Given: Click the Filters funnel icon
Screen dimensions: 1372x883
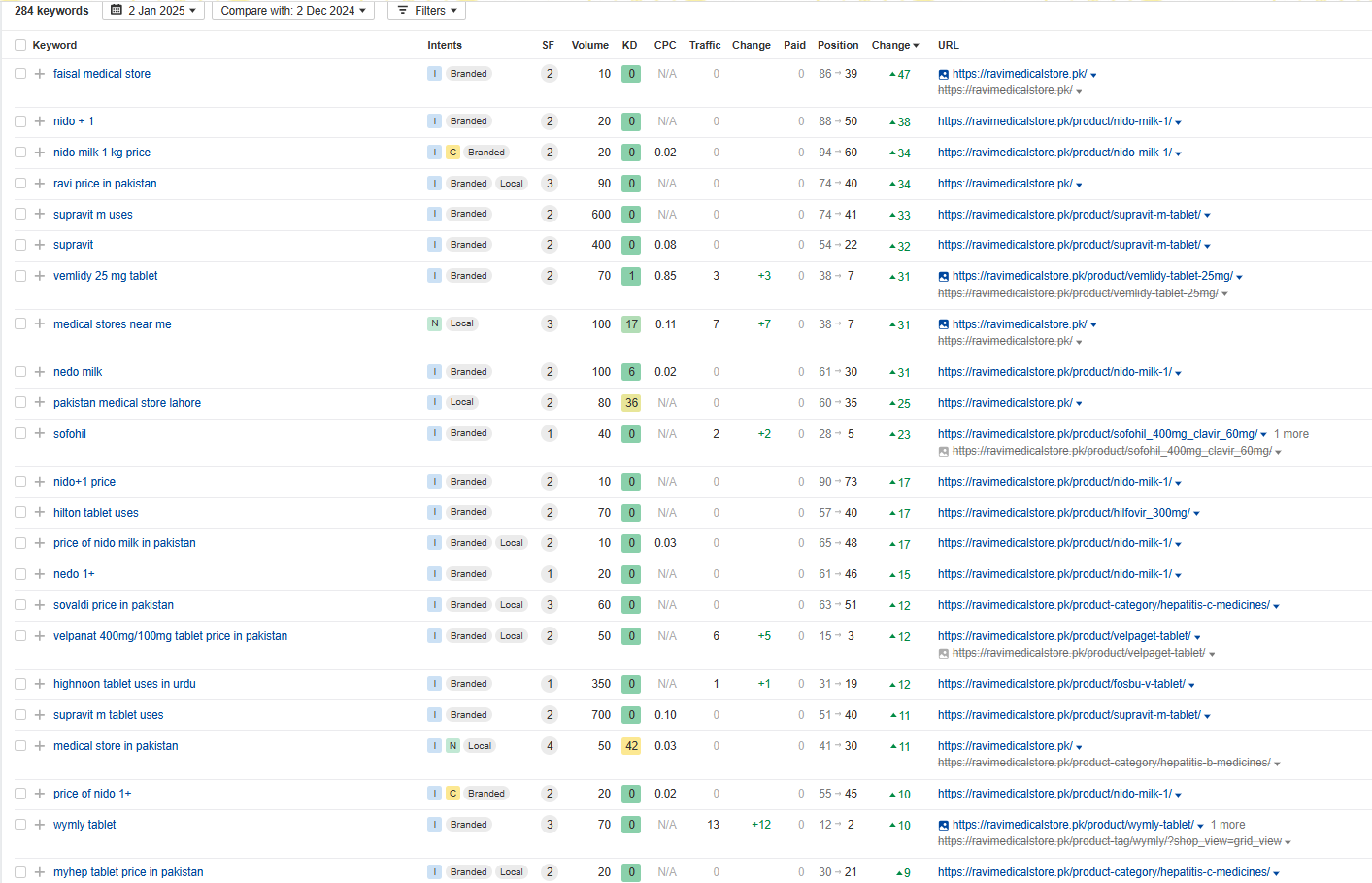Looking at the screenshot, I should 403,11.
